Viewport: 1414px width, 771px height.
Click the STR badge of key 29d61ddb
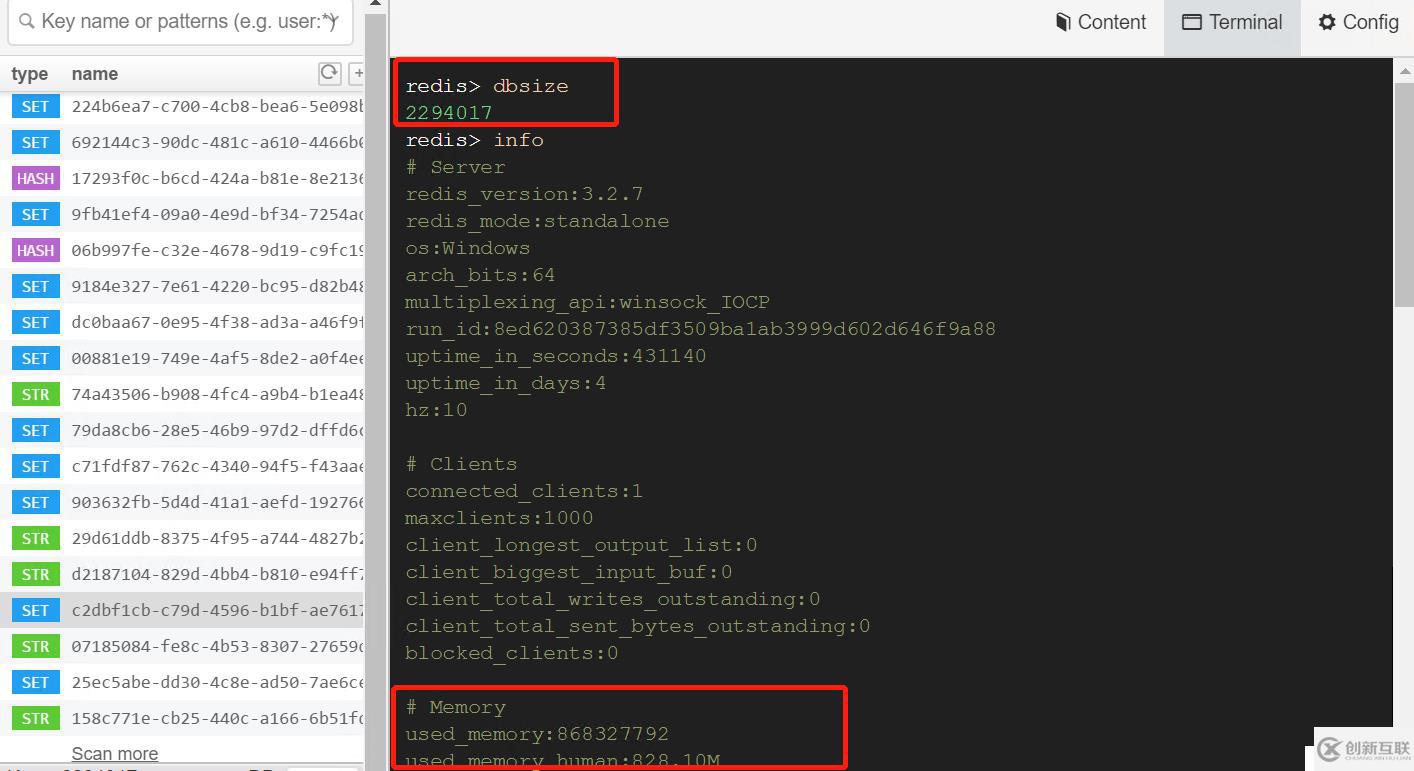36,538
